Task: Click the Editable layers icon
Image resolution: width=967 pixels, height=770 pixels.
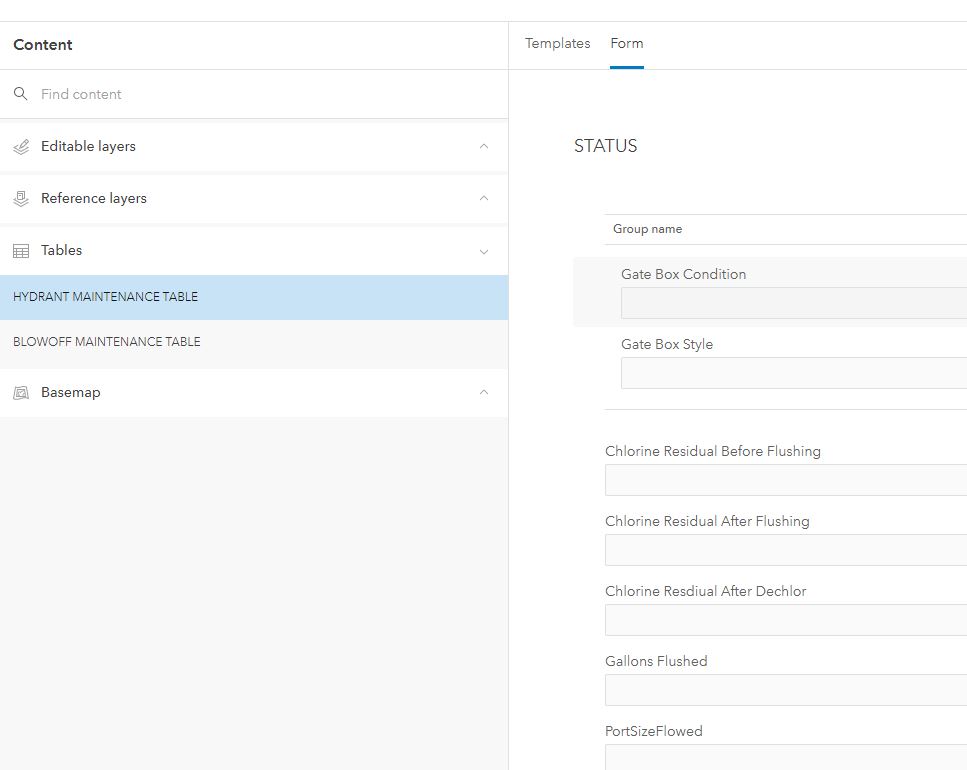Action: coord(21,146)
